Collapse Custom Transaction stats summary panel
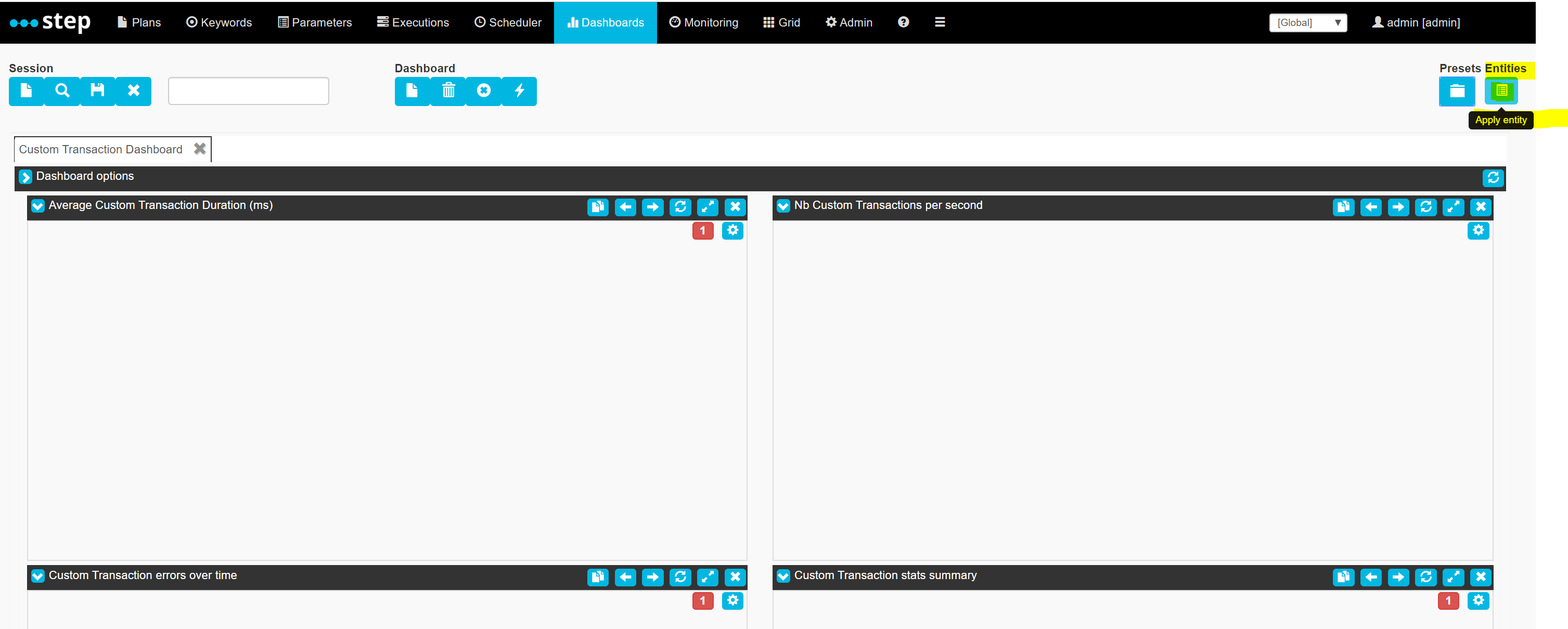This screenshot has width=1568, height=629. pyautogui.click(x=783, y=576)
